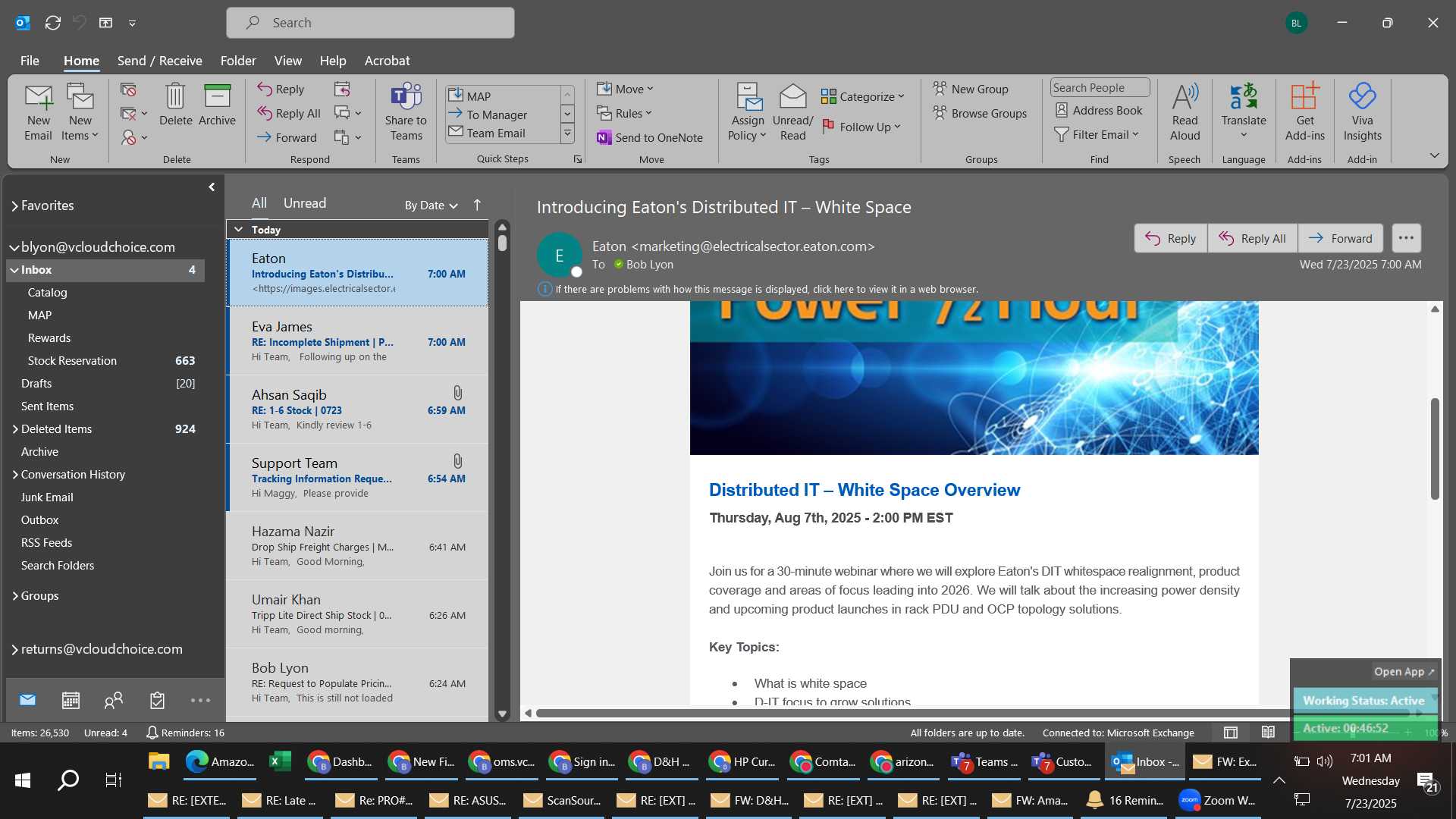Click the Ignore conversation icon

click(128, 90)
